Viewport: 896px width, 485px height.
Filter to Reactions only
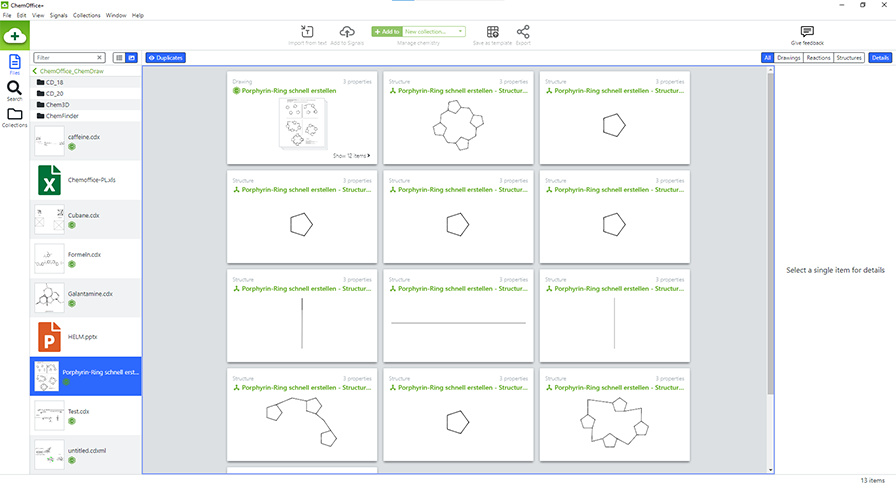[818, 58]
